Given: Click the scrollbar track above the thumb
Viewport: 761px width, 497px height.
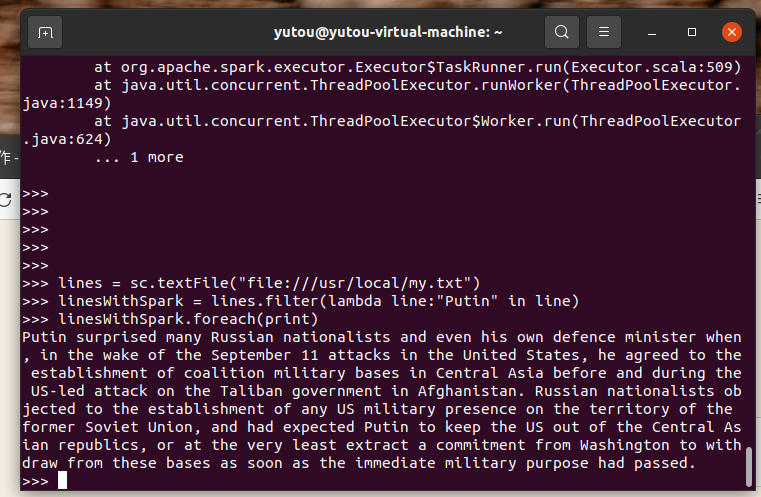Looking at the screenshot, I should pos(749,250).
